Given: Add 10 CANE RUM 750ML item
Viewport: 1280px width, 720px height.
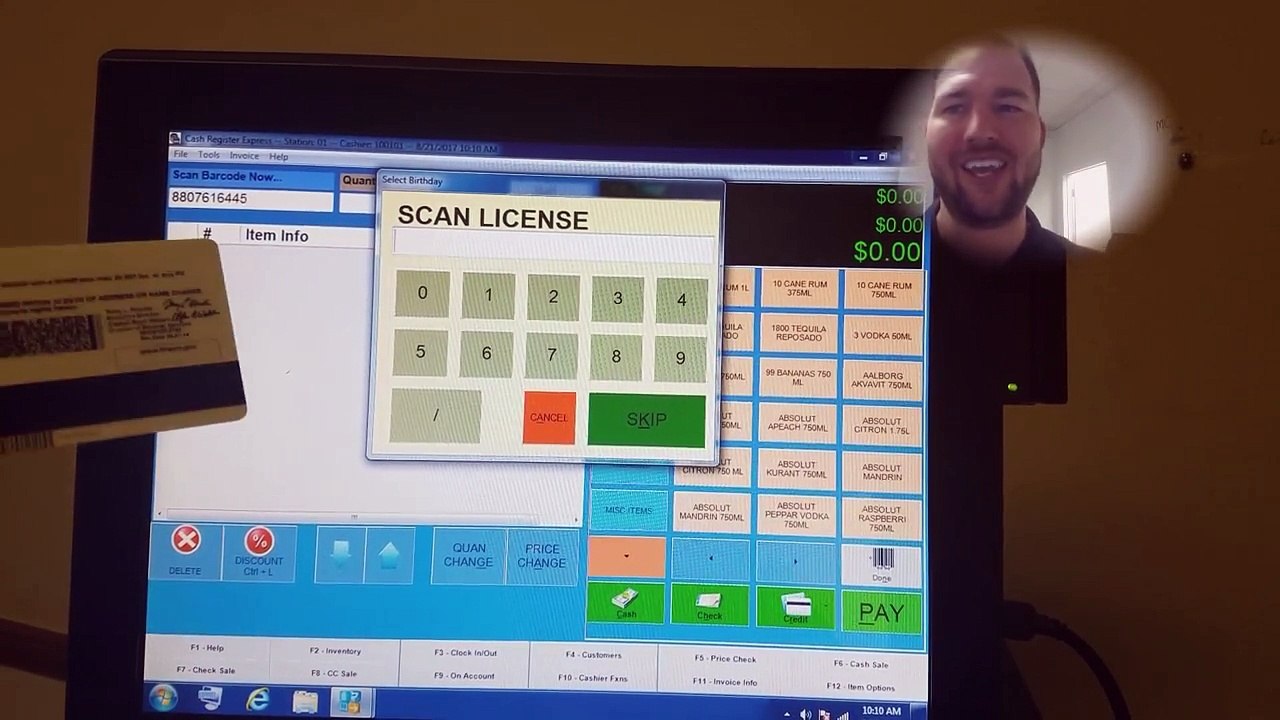Looking at the screenshot, I should point(883,290).
